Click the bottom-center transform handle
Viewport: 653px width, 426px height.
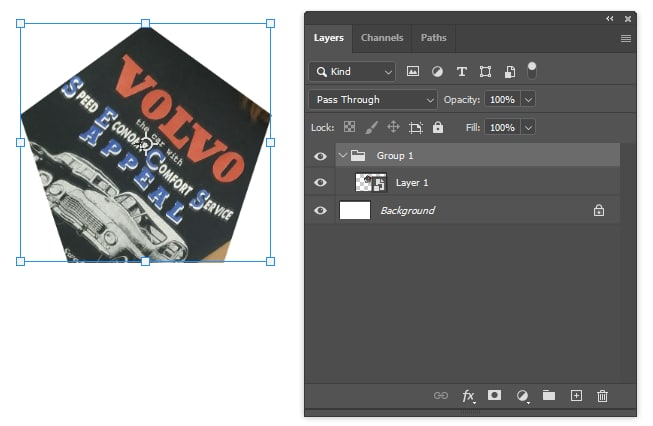(145, 262)
